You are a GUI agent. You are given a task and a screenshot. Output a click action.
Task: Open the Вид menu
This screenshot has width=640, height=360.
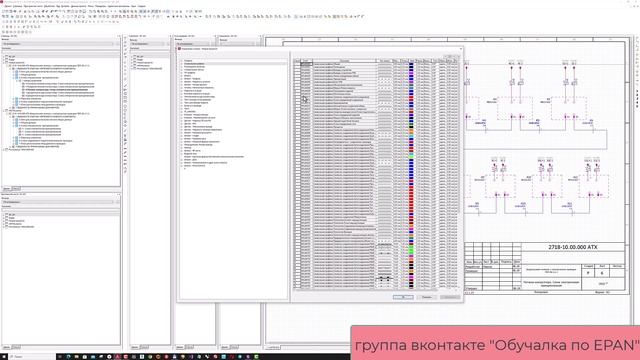coord(58,7)
